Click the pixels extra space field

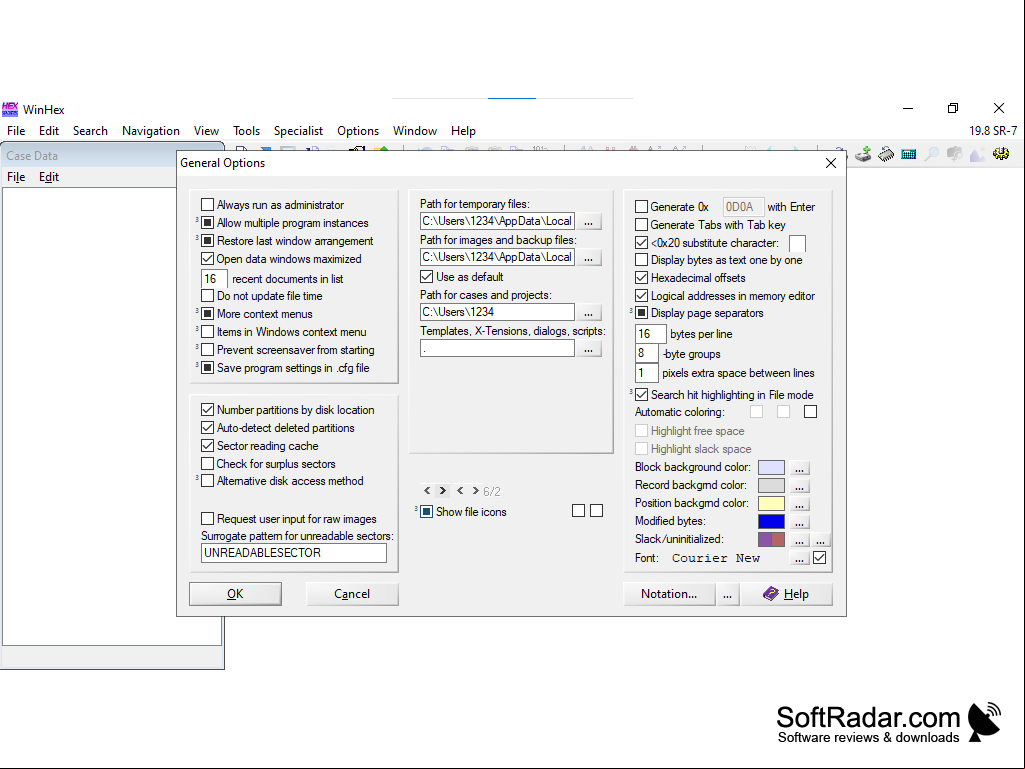pyautogui.click(x=647, y=373)
